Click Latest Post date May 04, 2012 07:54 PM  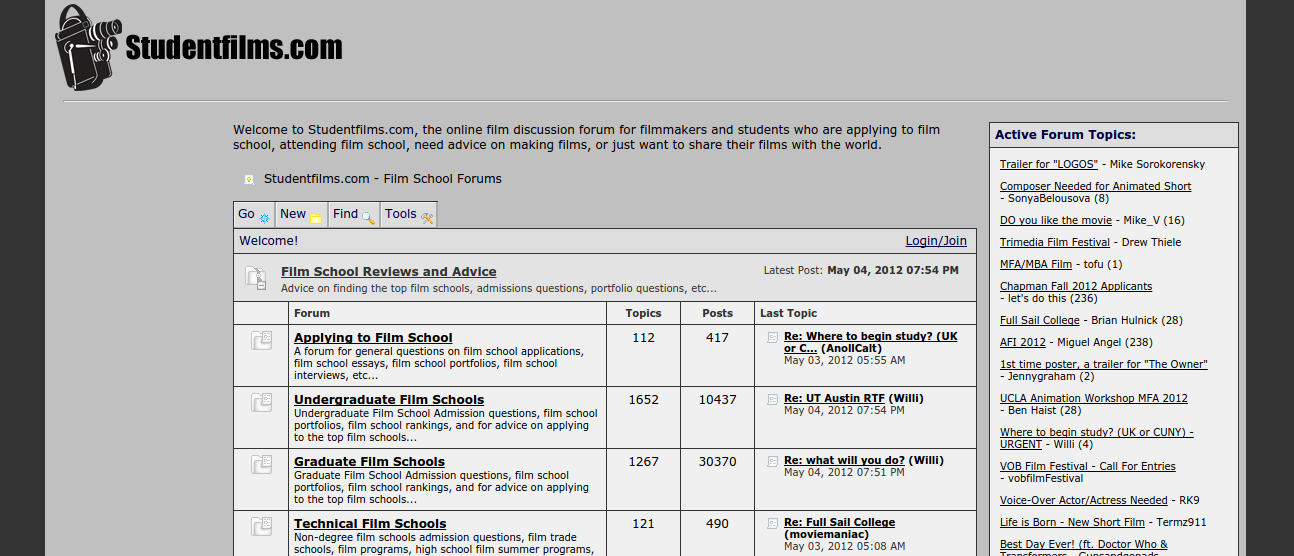click(x=892, y=270)
